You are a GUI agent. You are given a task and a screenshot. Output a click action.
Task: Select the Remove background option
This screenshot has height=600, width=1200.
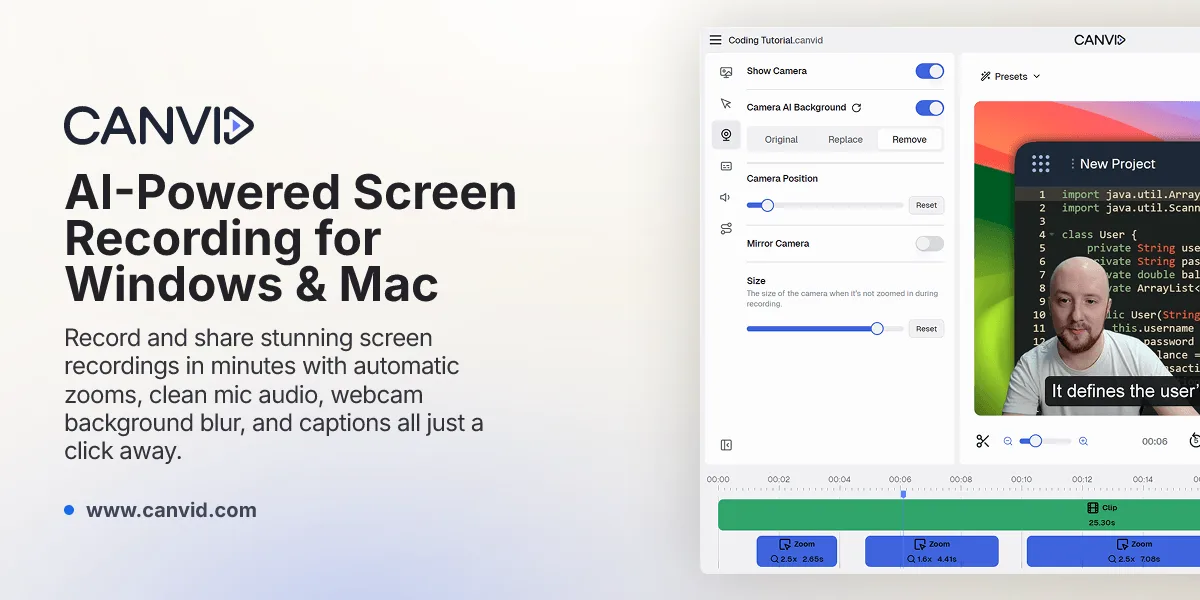click(x=910, y=140)
